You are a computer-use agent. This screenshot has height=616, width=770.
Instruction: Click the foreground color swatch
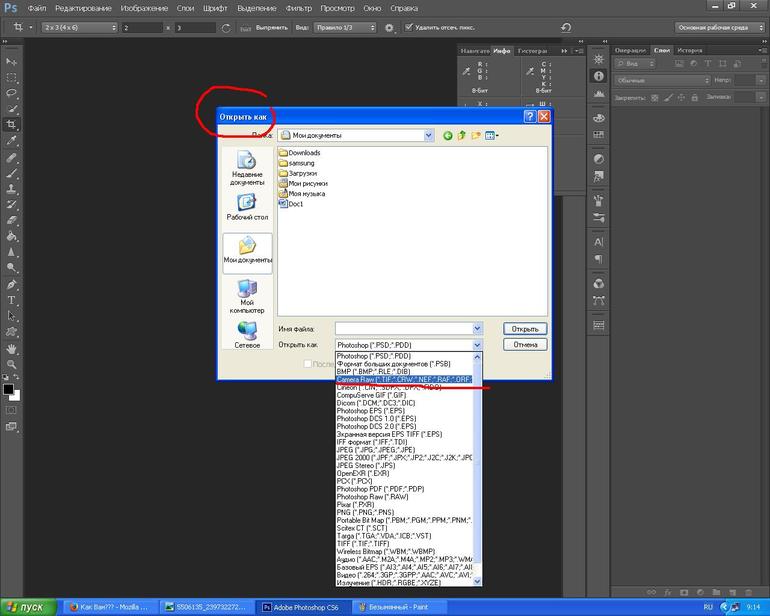click(8, 389)
